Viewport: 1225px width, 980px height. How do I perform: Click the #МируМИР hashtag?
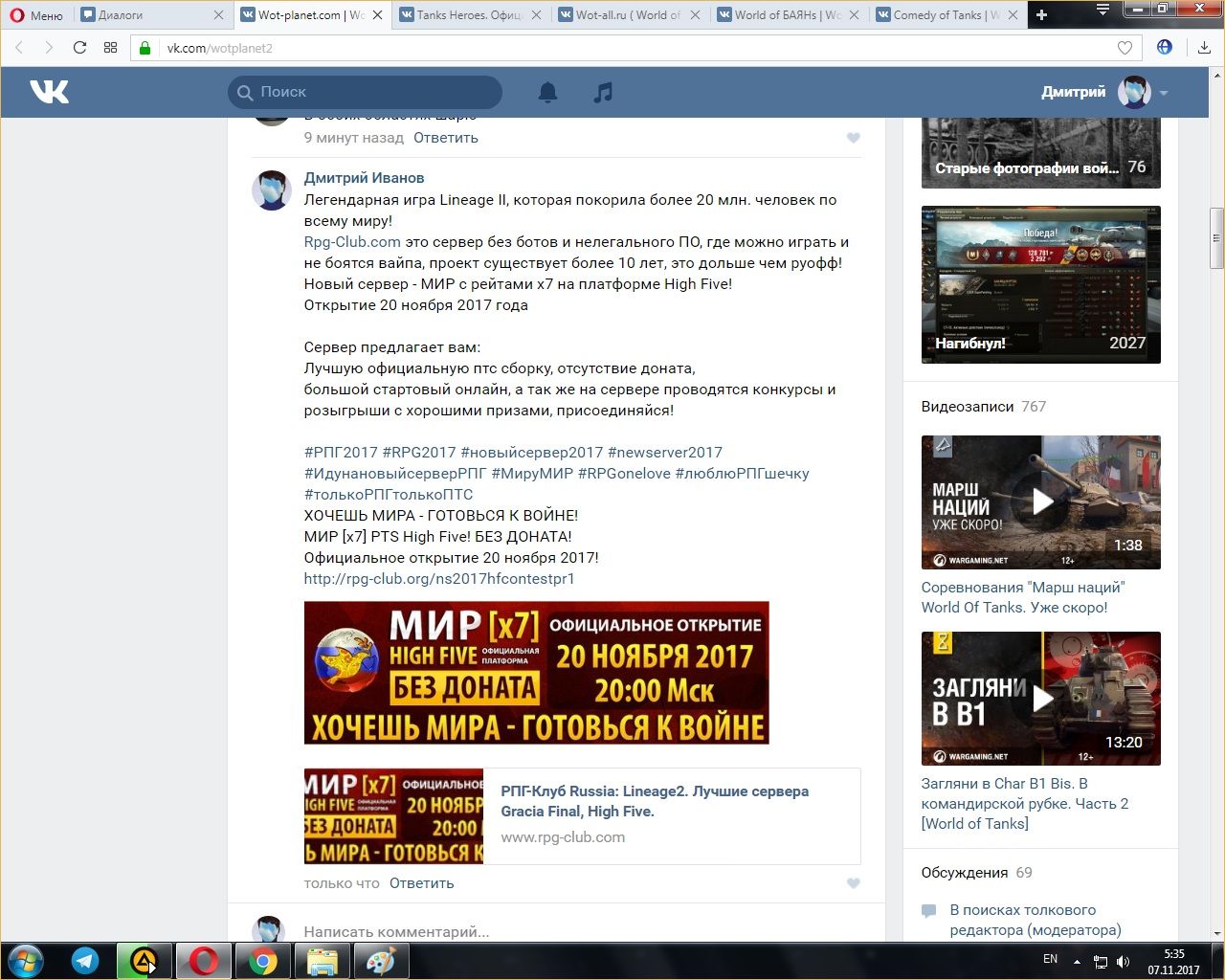[532, 474]
